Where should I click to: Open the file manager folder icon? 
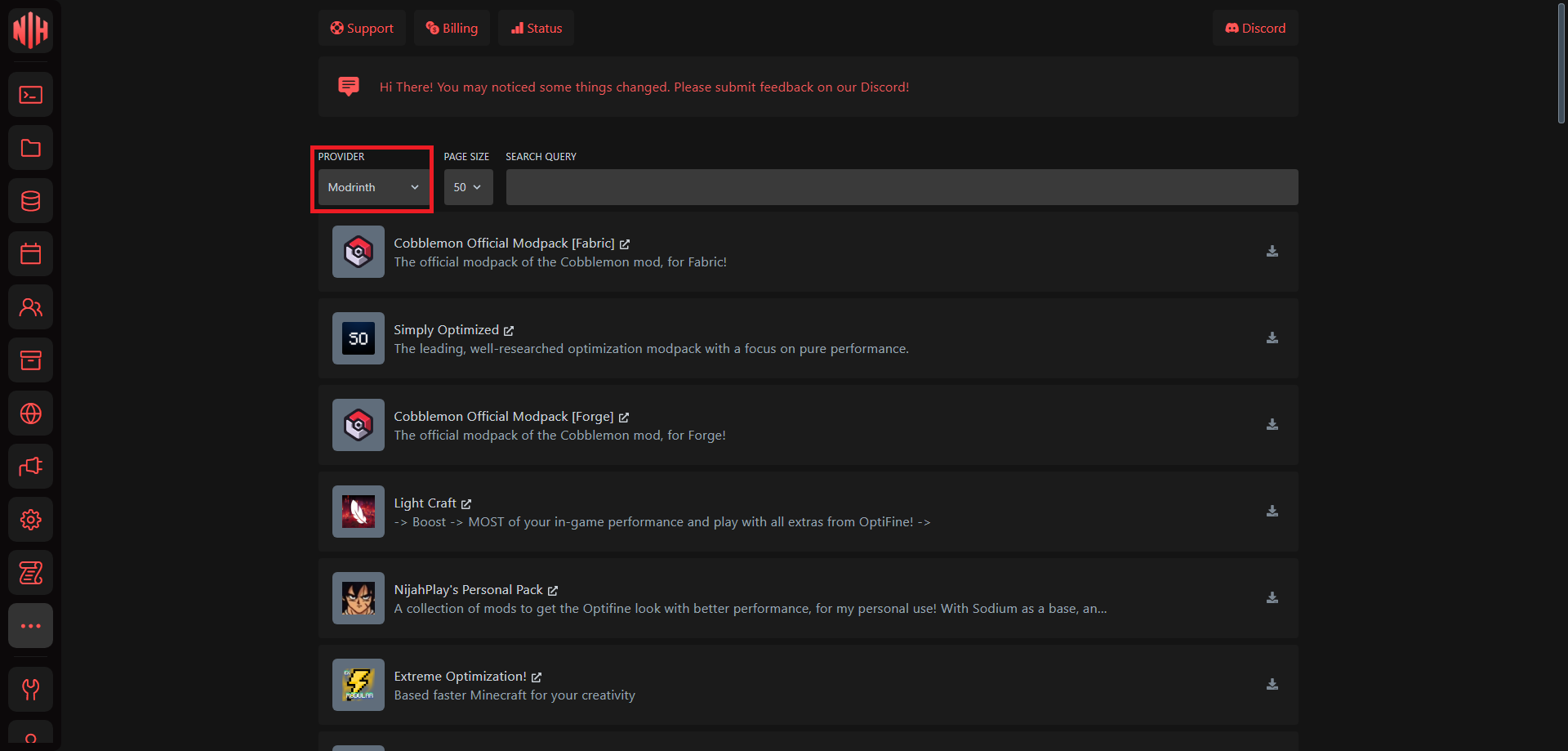click(30, 148)
